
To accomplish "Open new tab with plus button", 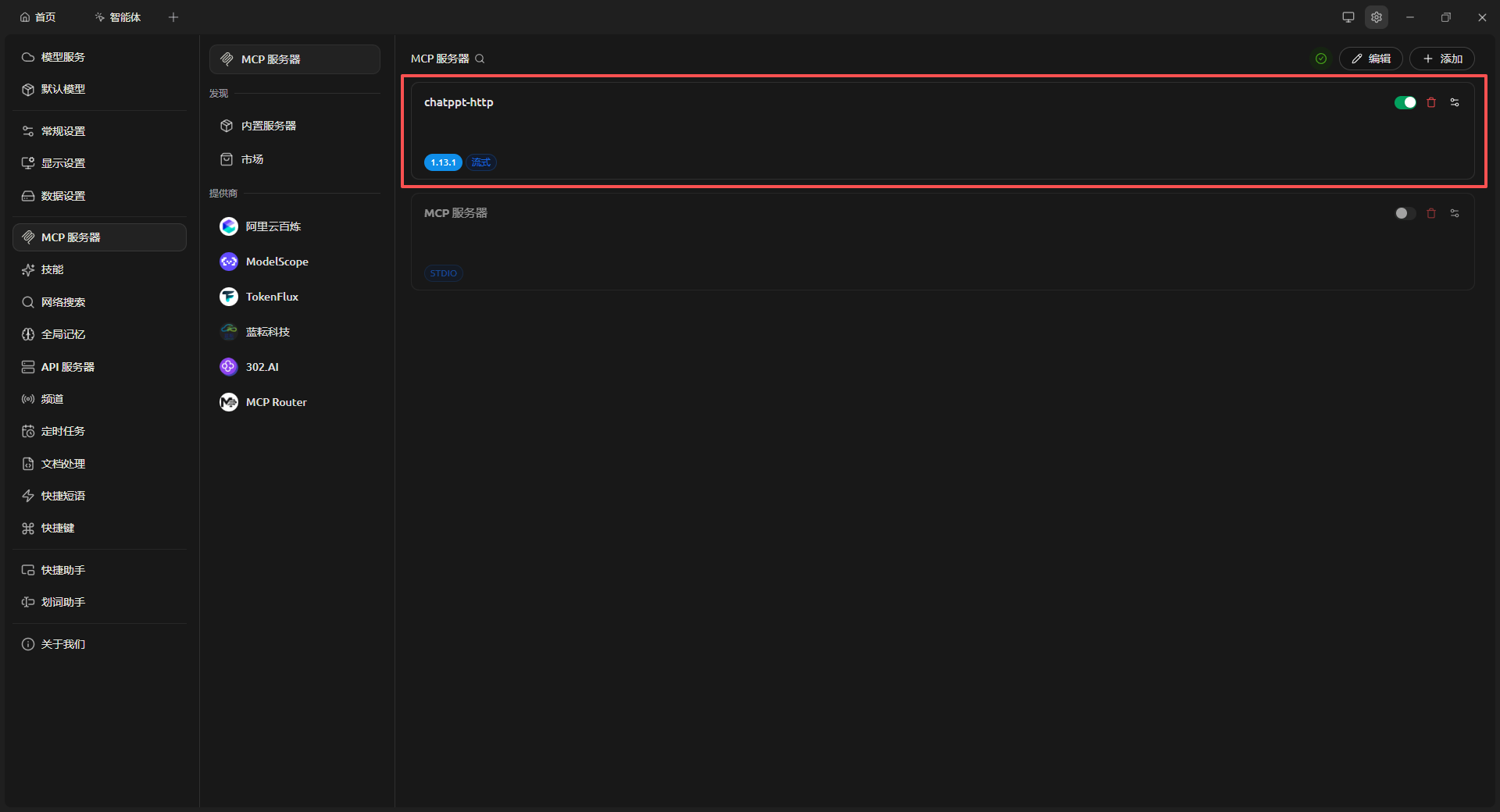I will [173, 17].
